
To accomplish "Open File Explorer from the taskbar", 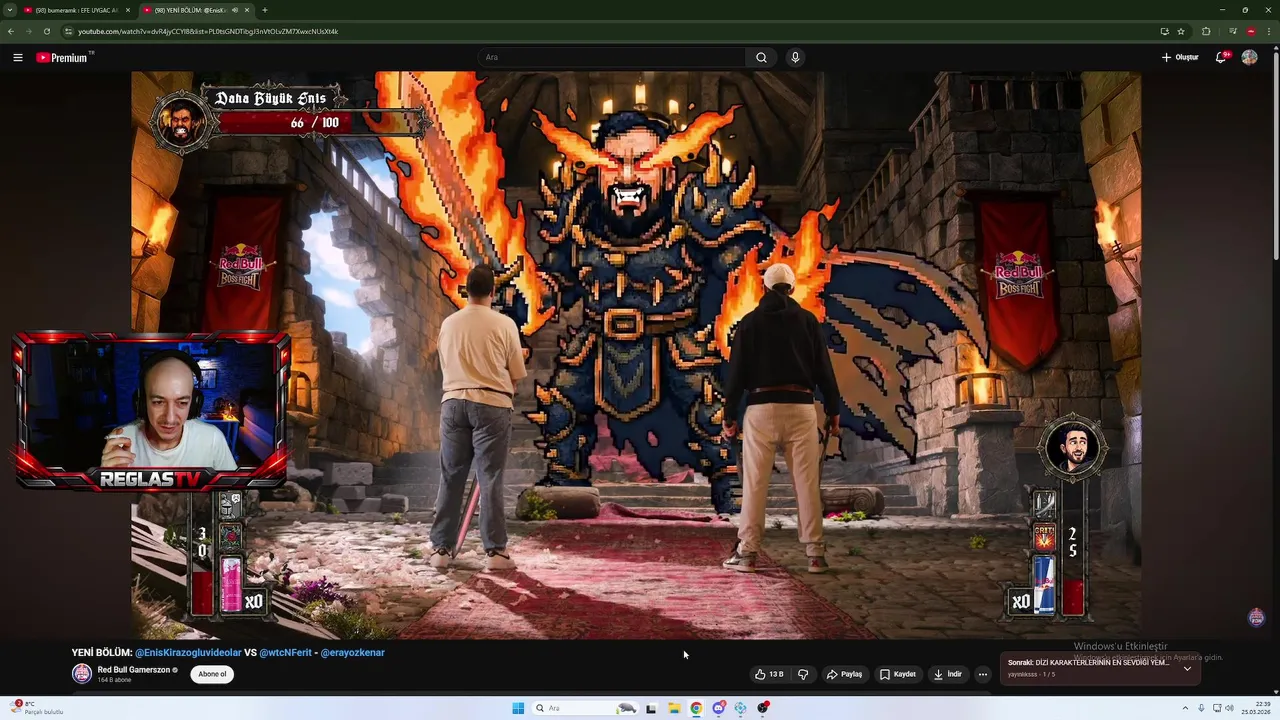I will [674, 708].
